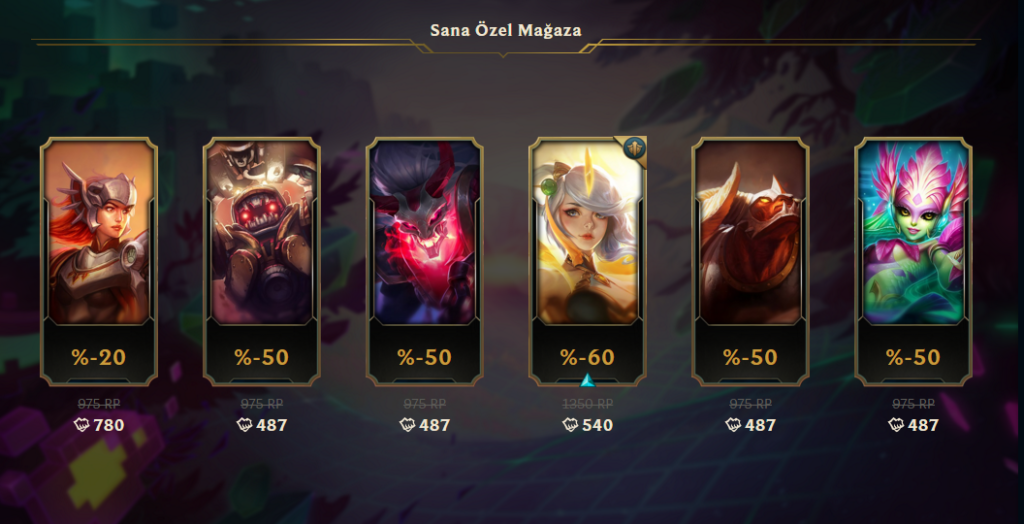Viewport: 1024px width, 524px height.
Task: Open the red demon mask skin card
Action: click(424, 261)
